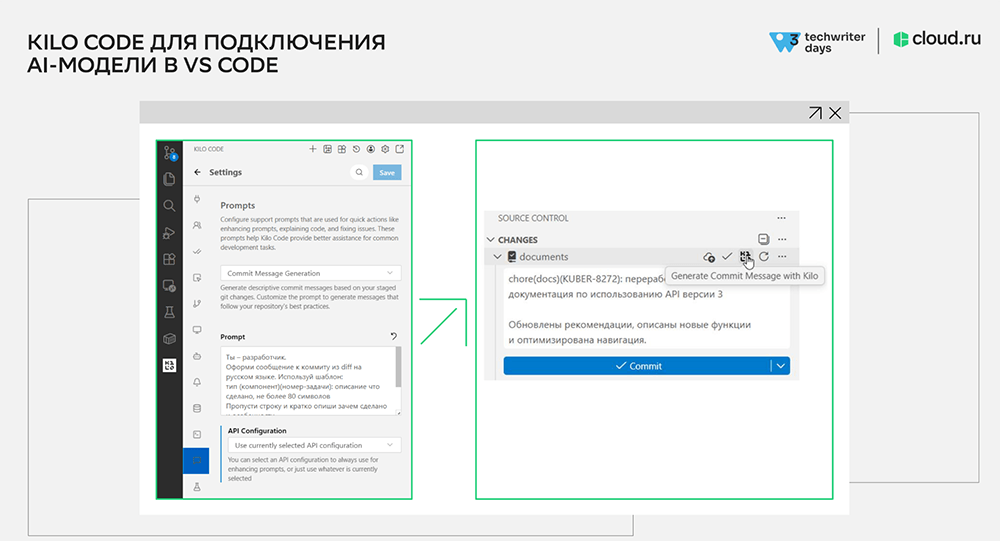Screen dimensions: 1000x541
Task: Generate commit message with Kilo icon
Action: [x=745, y=256]
